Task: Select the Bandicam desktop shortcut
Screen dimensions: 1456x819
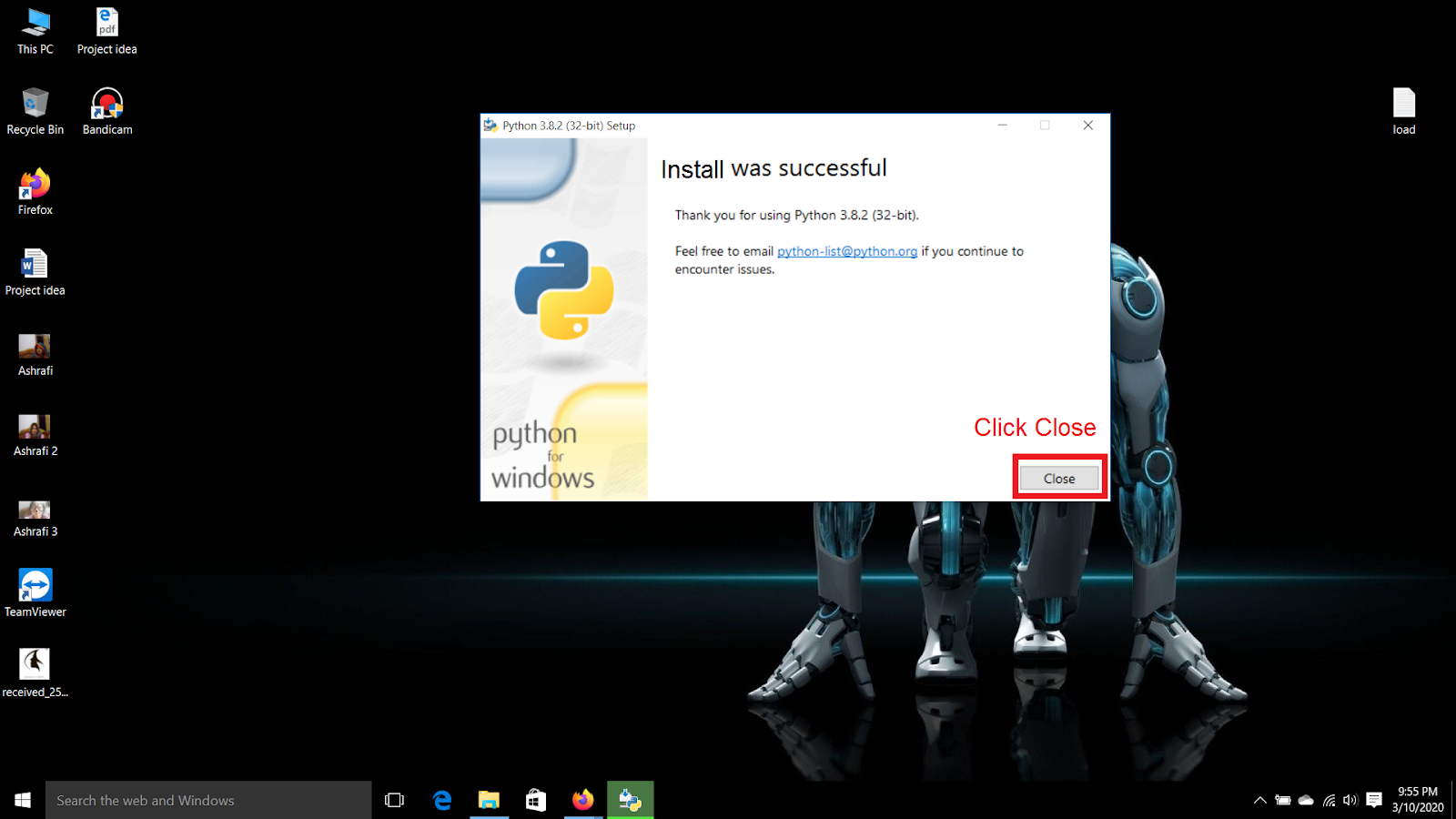Action: pyautogui.click(x=107, y=111)
